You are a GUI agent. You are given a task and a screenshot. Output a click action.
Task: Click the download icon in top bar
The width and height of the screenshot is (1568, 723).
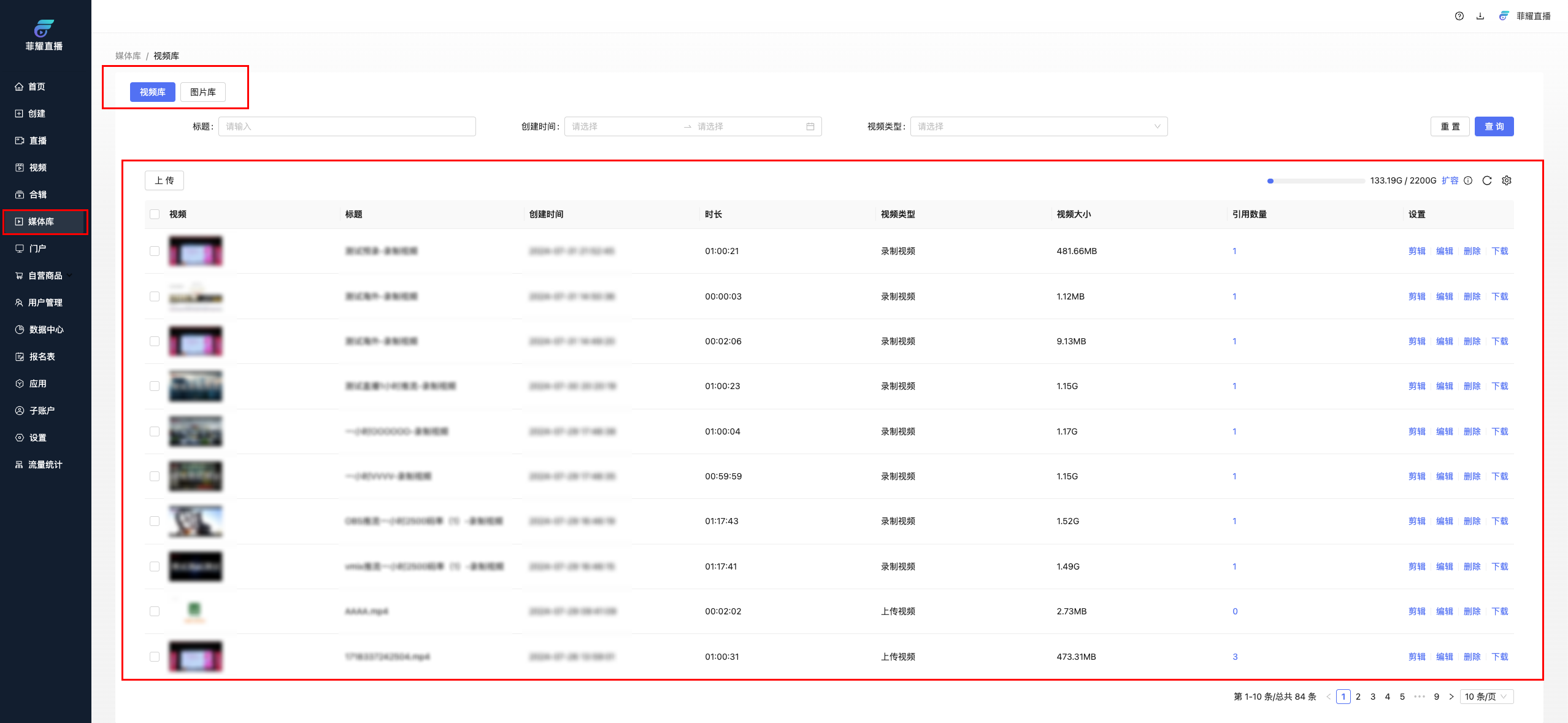(x=1480, y=16)
